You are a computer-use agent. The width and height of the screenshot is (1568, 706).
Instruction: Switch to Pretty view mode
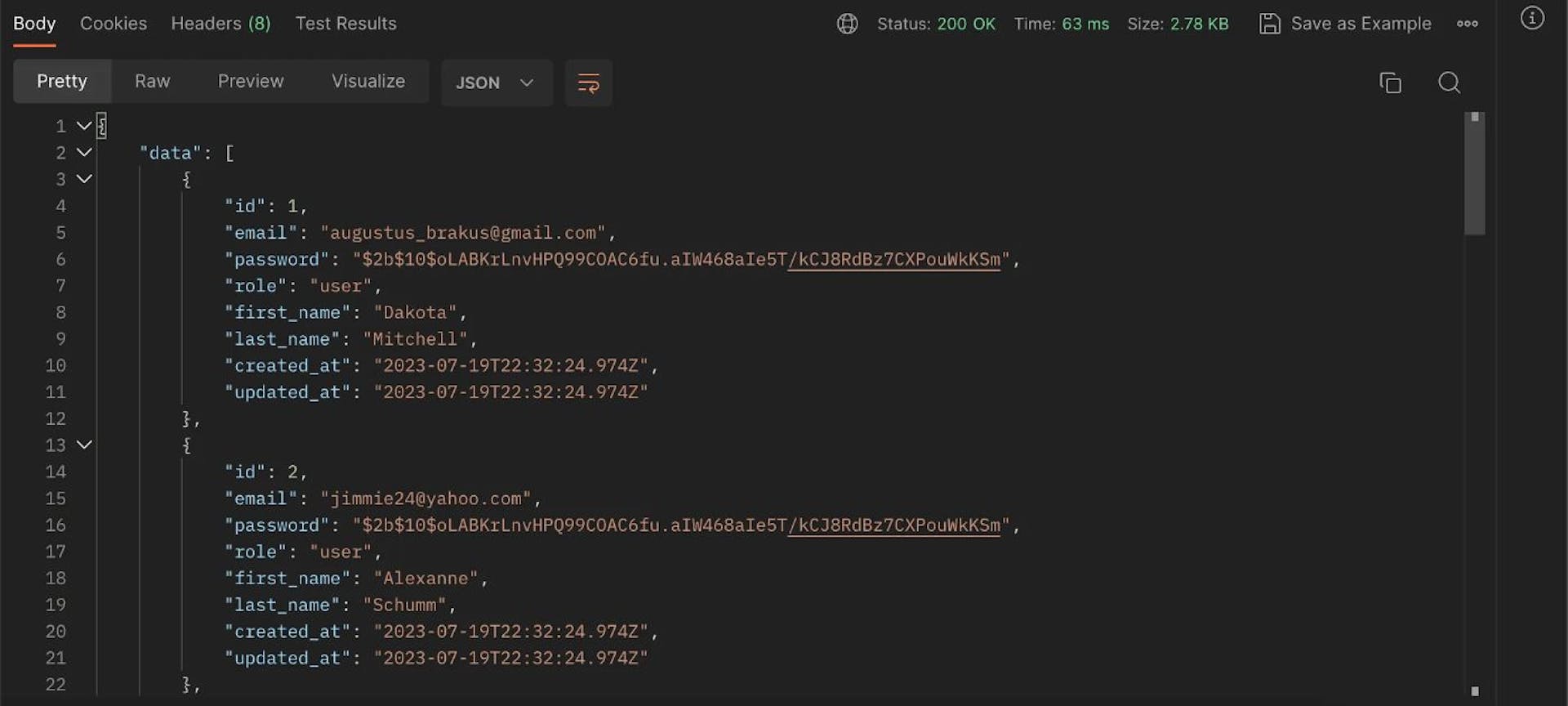(62, 81)
